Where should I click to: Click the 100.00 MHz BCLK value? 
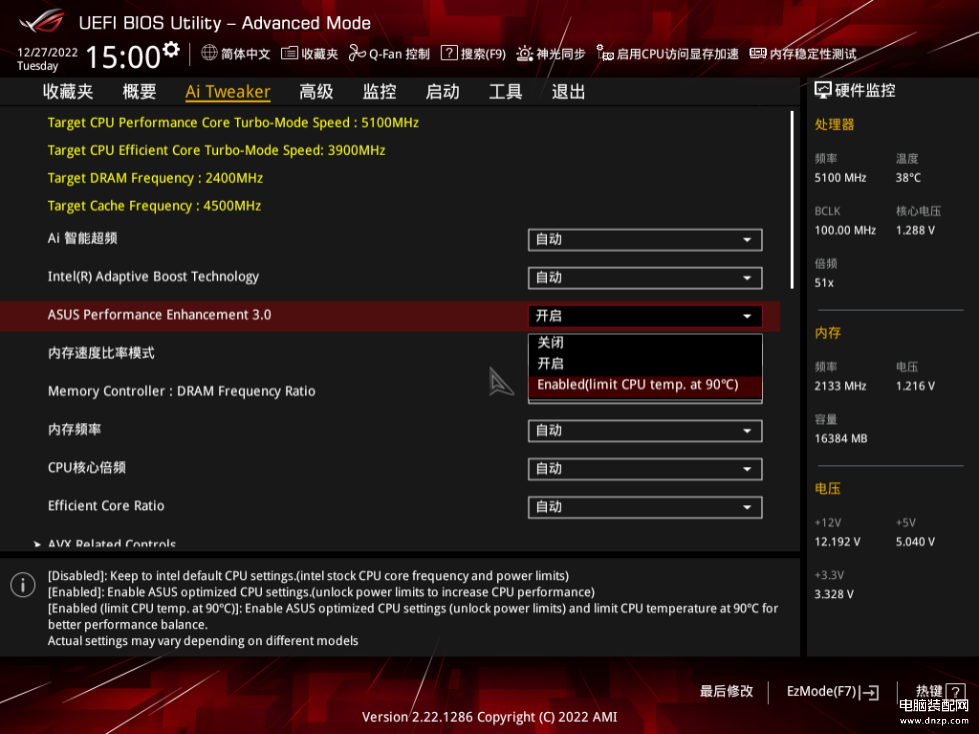pos(845,230)
